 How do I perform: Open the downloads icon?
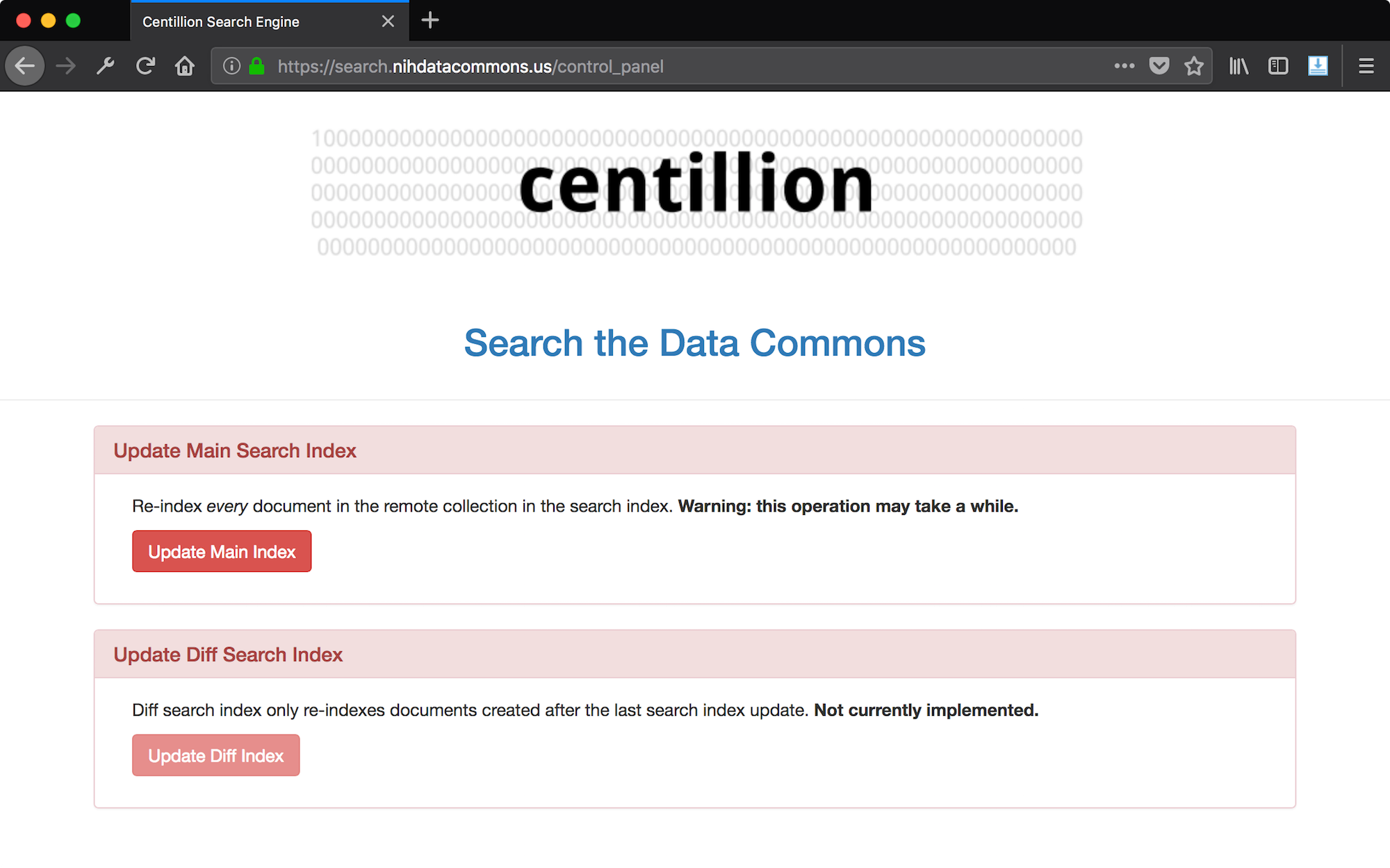(x=1318, y=66)
